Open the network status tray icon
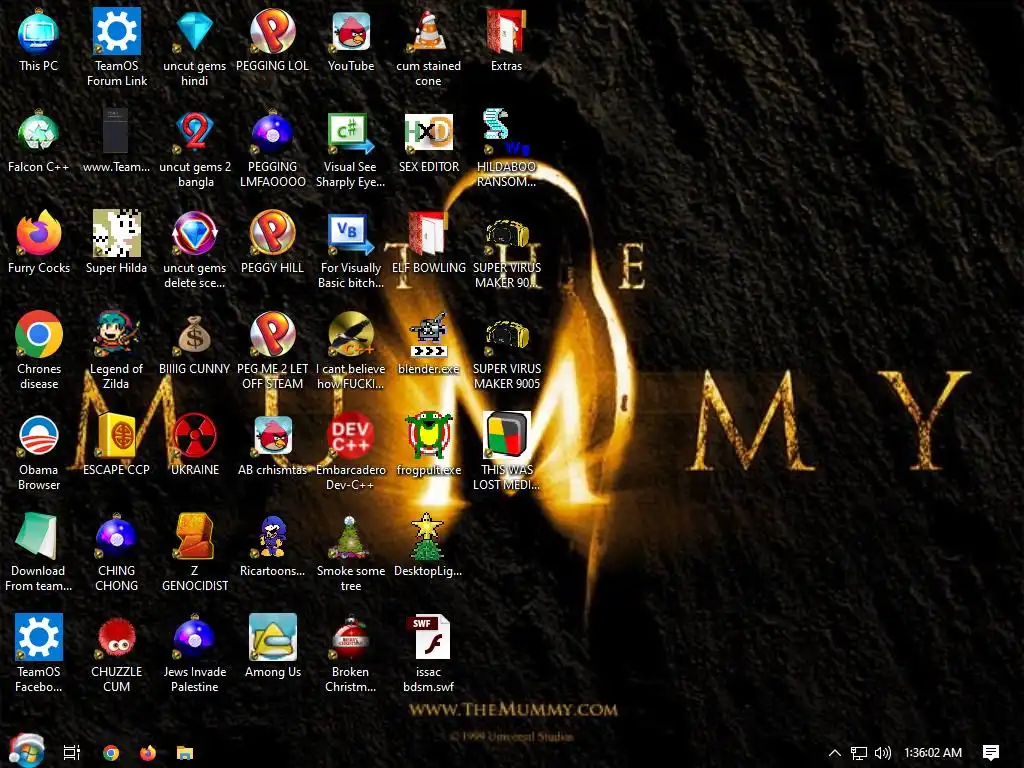Screen dimensions: 1024x768 tap(859, 753)
